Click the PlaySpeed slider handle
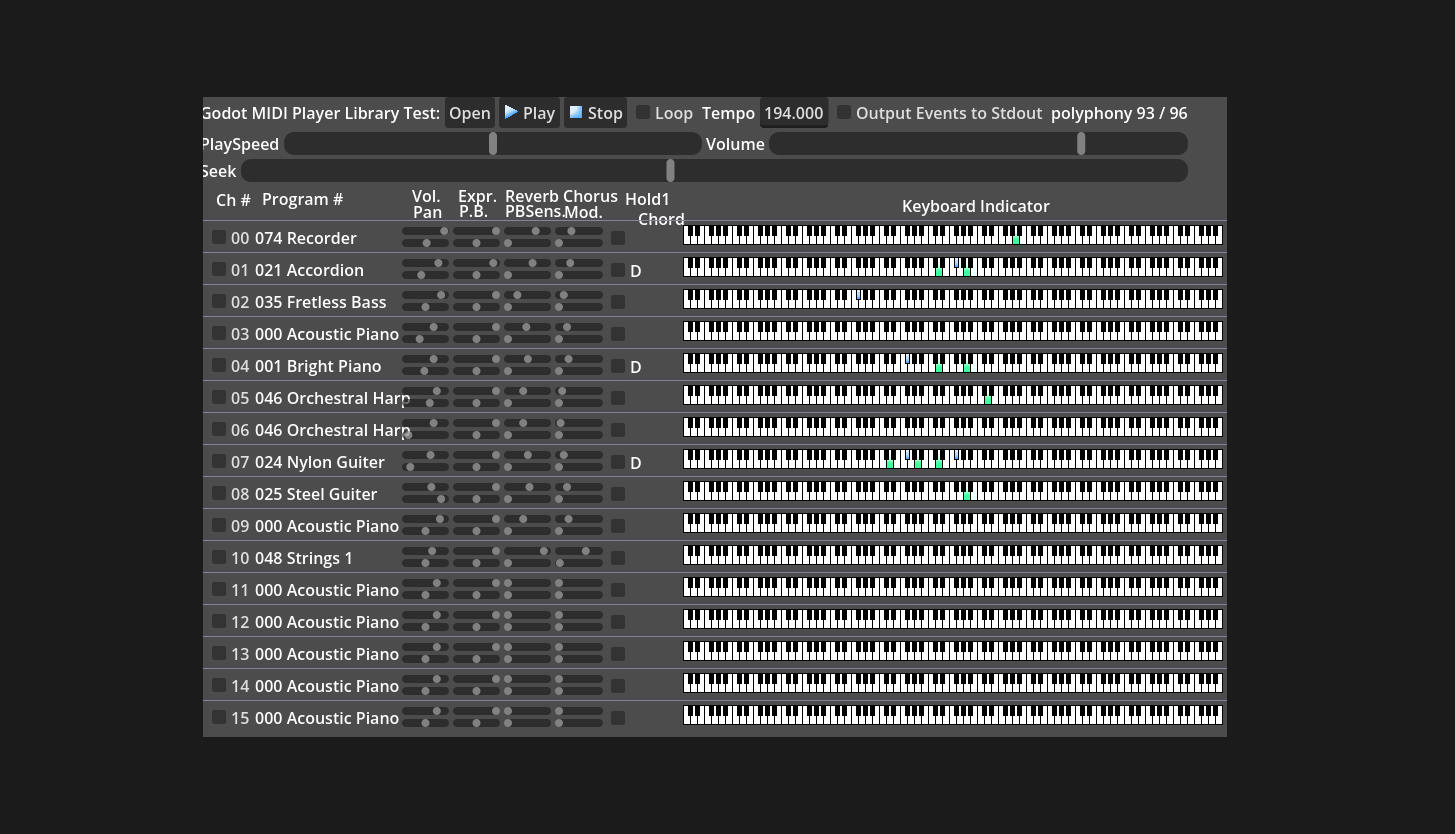This screenshot has height=834, width=1455. (x=492, y=144)
